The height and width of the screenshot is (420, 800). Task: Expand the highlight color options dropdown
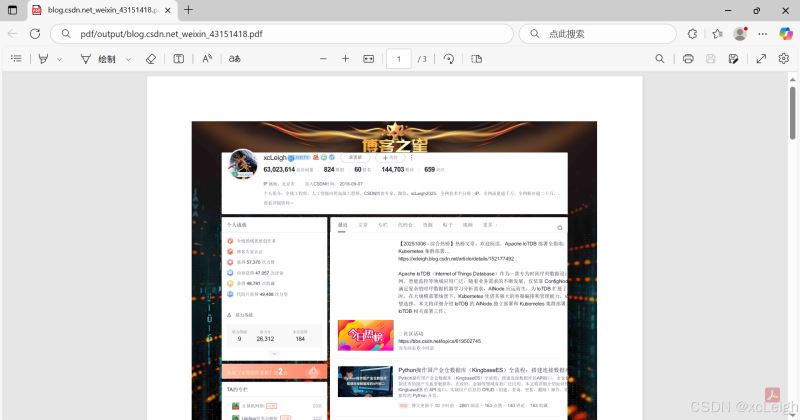59,59
